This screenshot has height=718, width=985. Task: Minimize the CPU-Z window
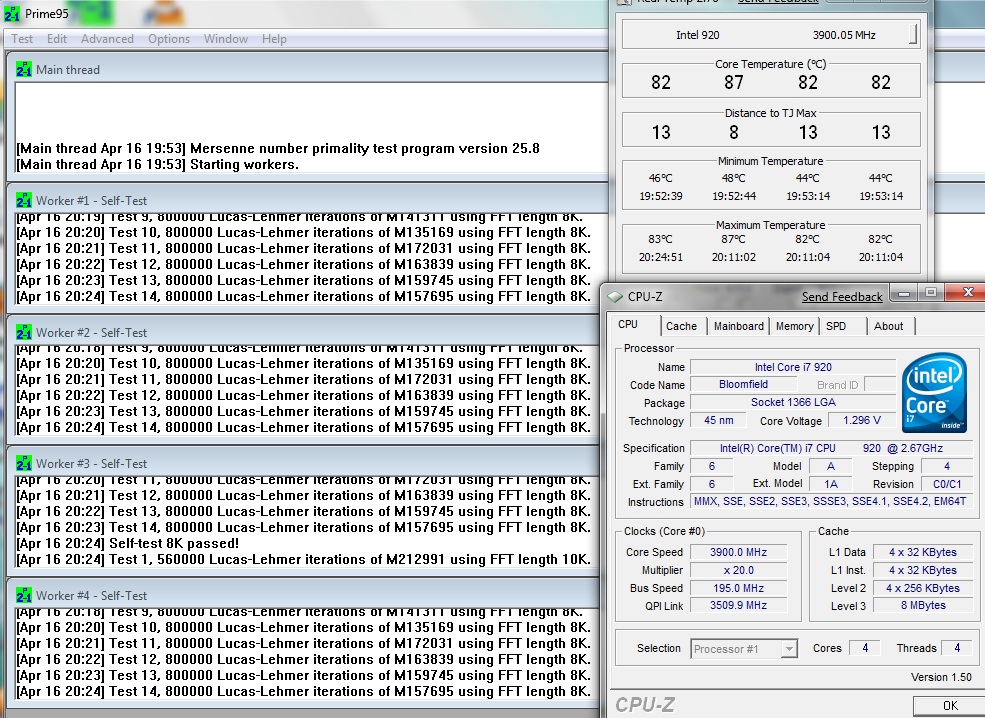[x=903, y=293]
